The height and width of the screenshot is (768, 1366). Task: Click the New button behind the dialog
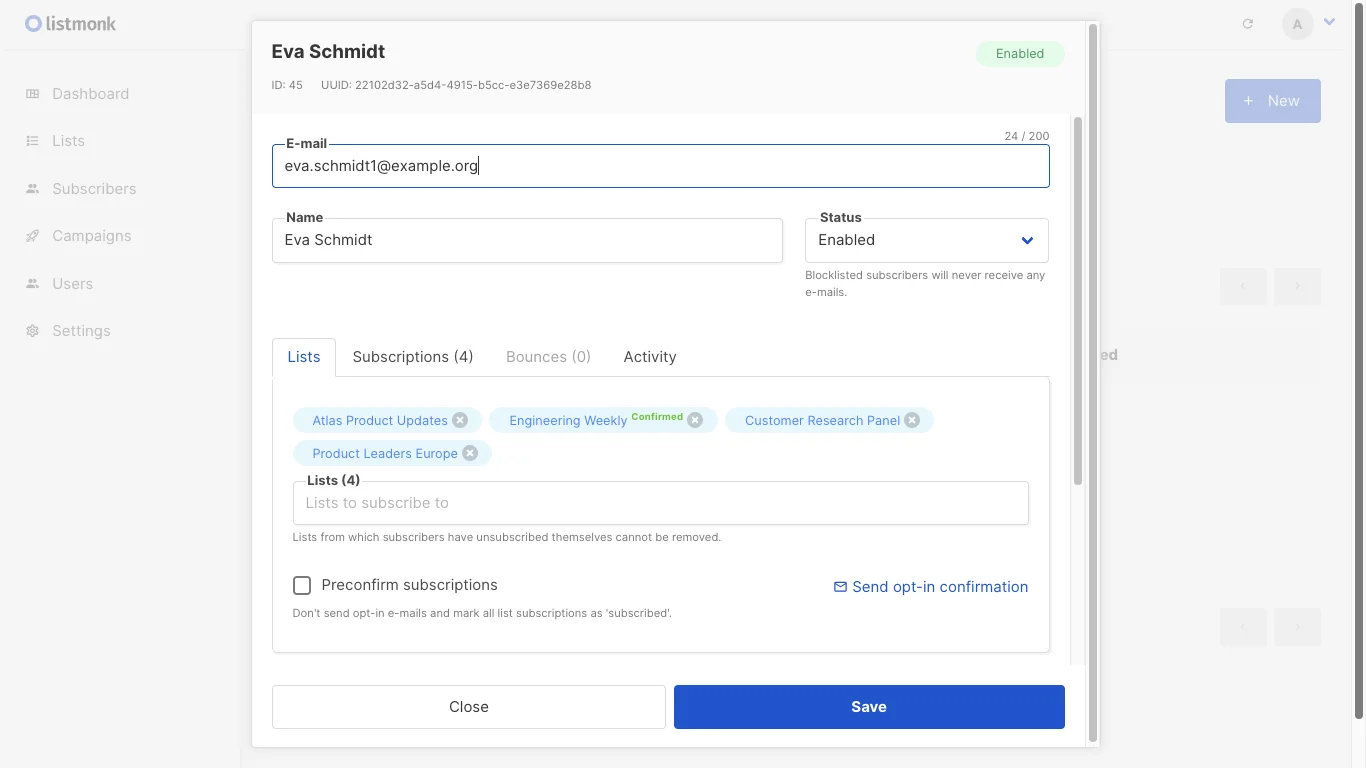coord(1273,101)
